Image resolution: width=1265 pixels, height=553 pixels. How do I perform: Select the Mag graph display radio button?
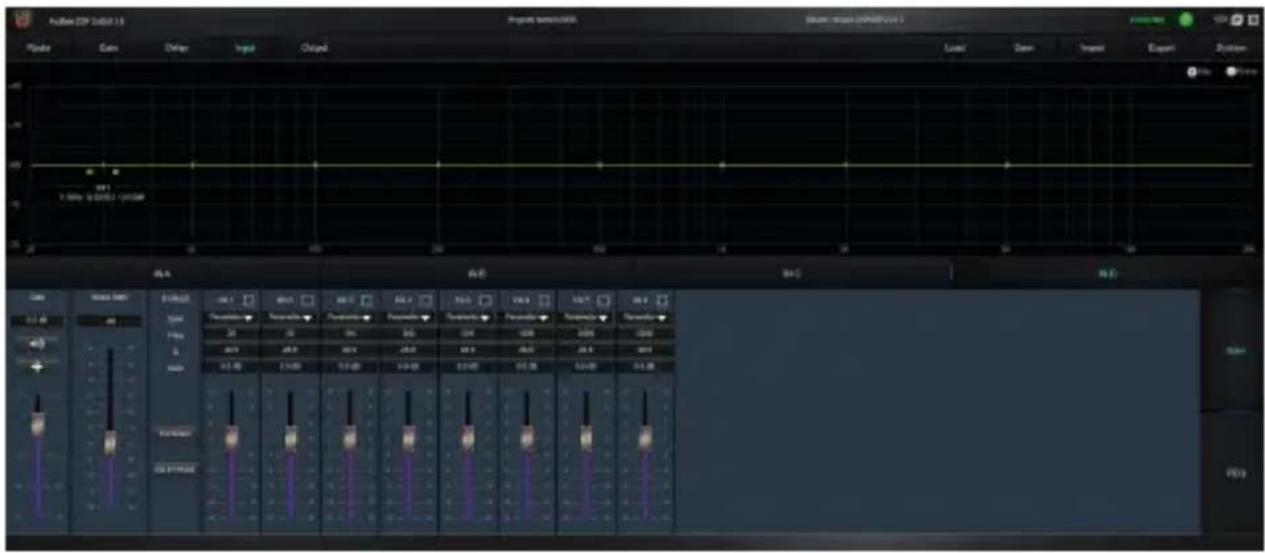1192,72
